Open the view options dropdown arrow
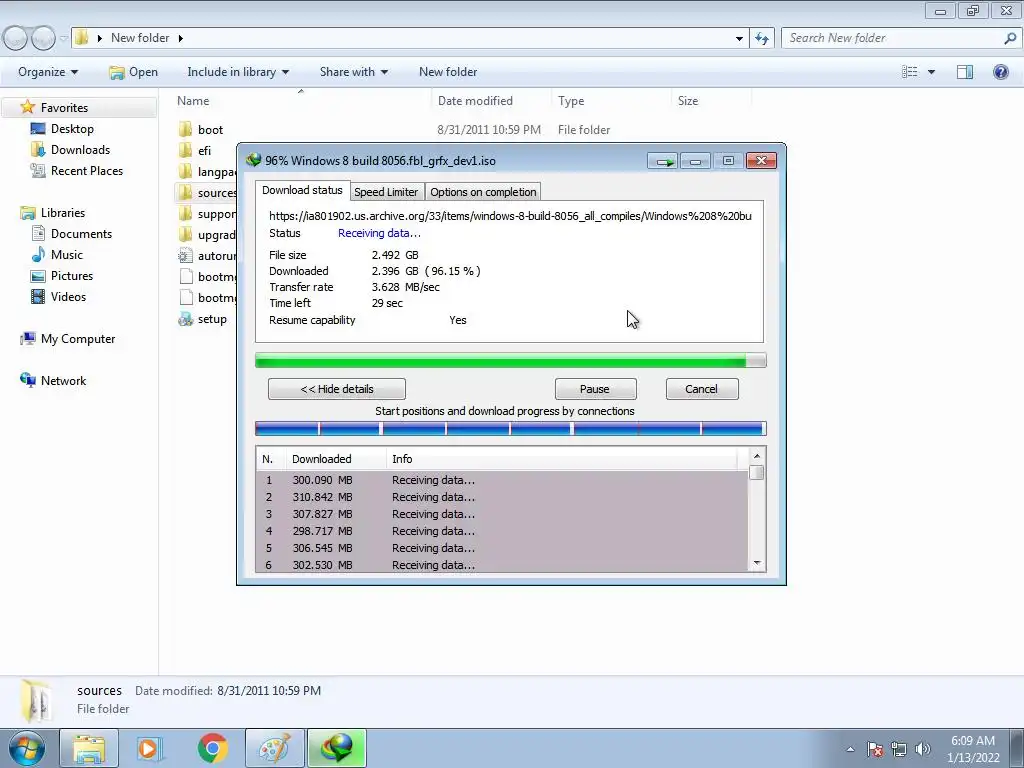This screenshot has height=768, width=1024. pyautogui.click(x=931, y=72)
